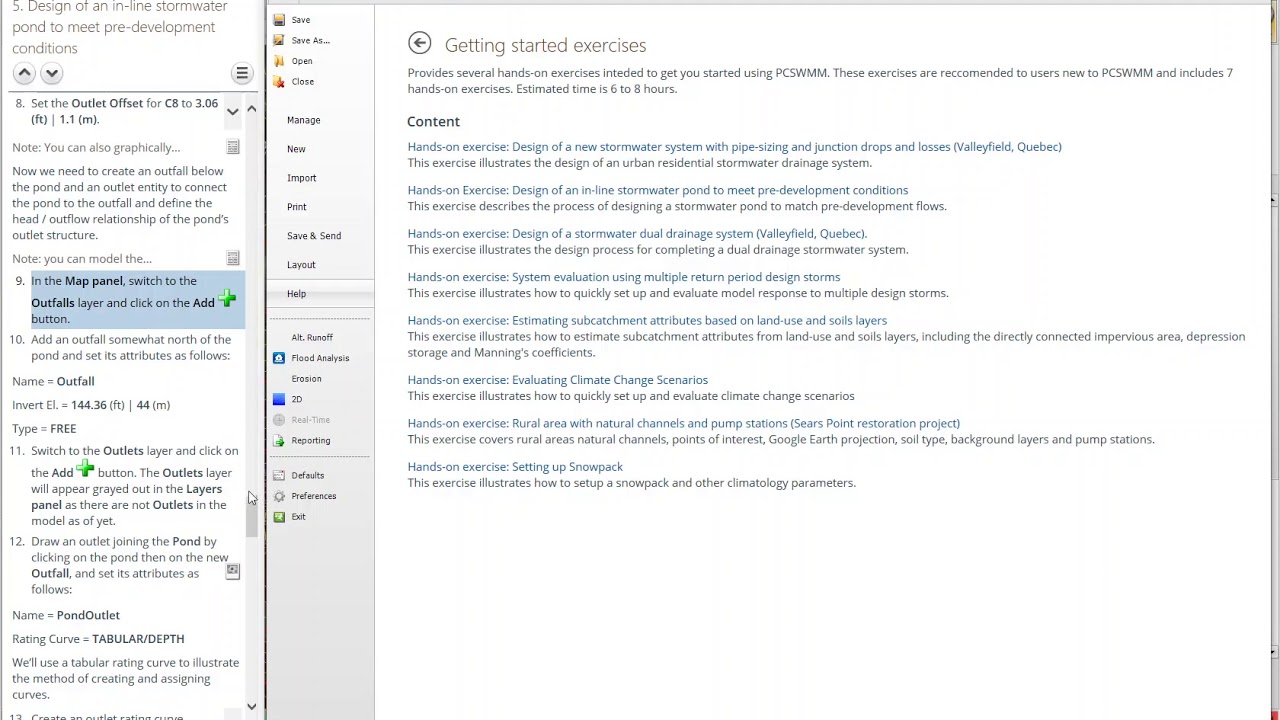Viewport: 1280px width, 720px height.
Task: Click step 8 Outlet Offset instruction text
Action: coord(124,111)
